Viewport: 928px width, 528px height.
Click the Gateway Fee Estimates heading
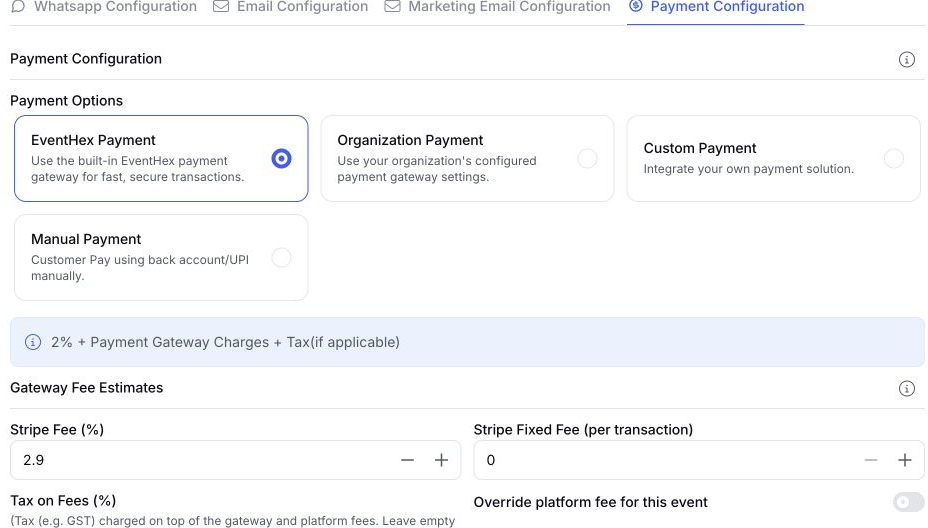coord(86,388)
